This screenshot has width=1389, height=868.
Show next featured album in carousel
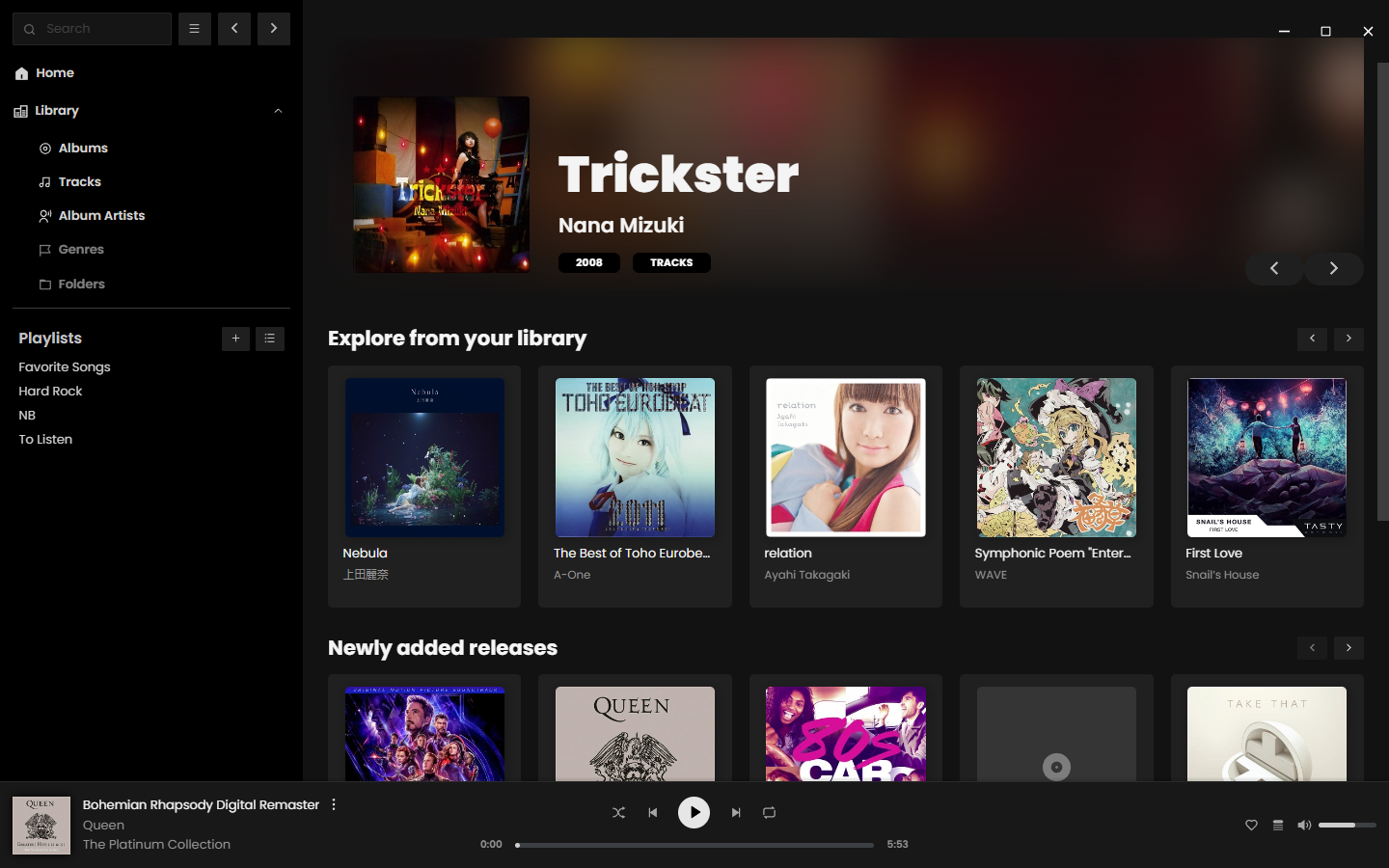(x=1333, y=268)
